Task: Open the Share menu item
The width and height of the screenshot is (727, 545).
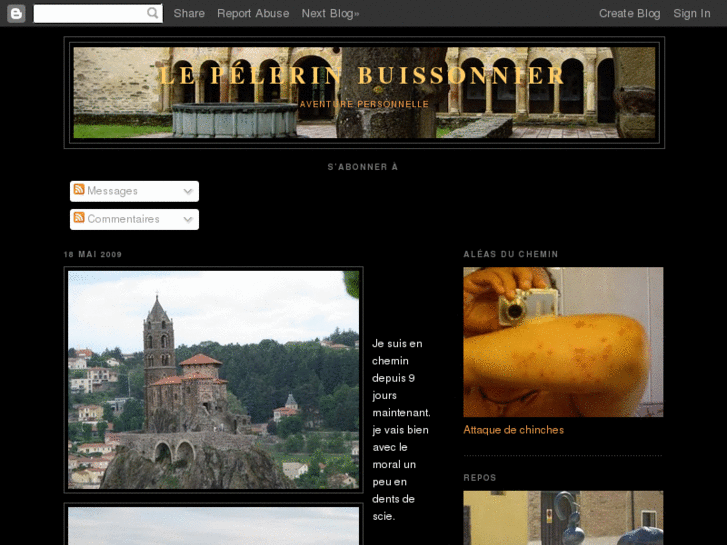Action: click(189, 13)
